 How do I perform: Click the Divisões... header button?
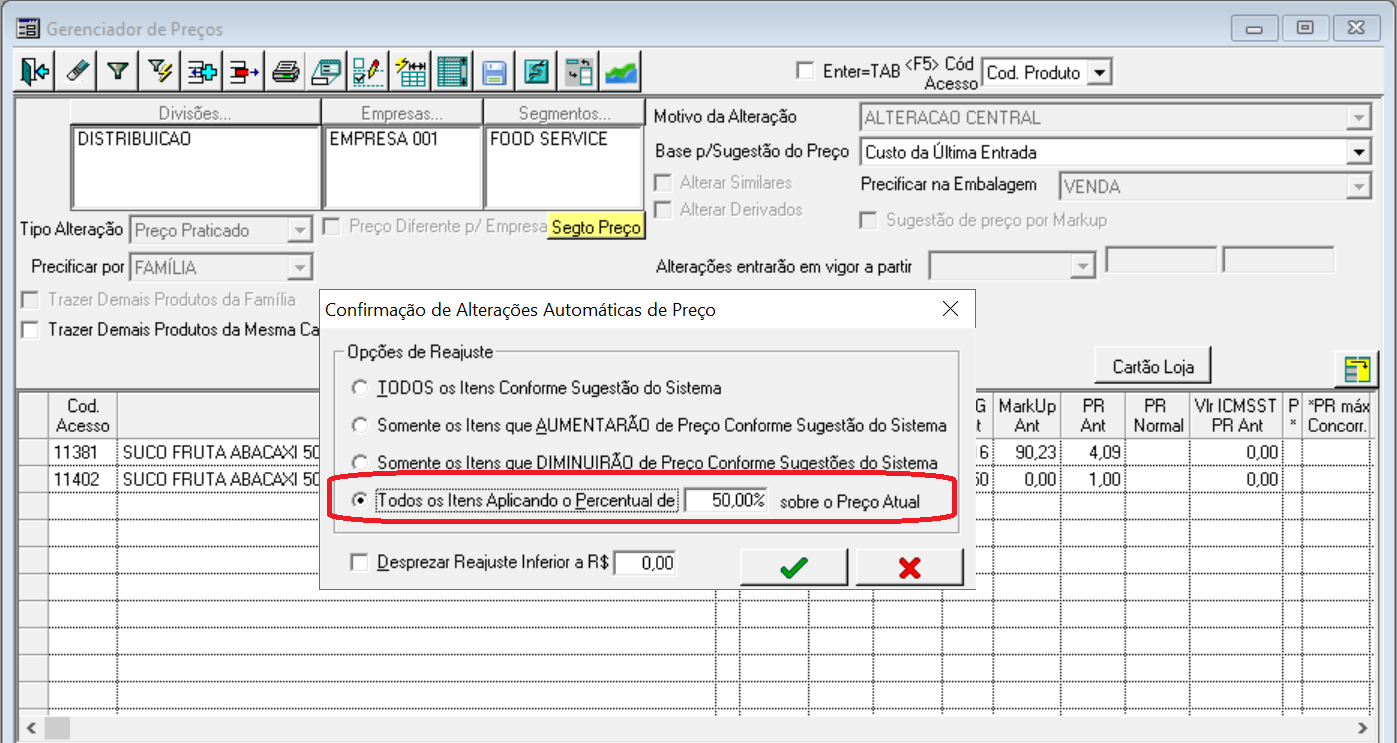coord(195,112)
